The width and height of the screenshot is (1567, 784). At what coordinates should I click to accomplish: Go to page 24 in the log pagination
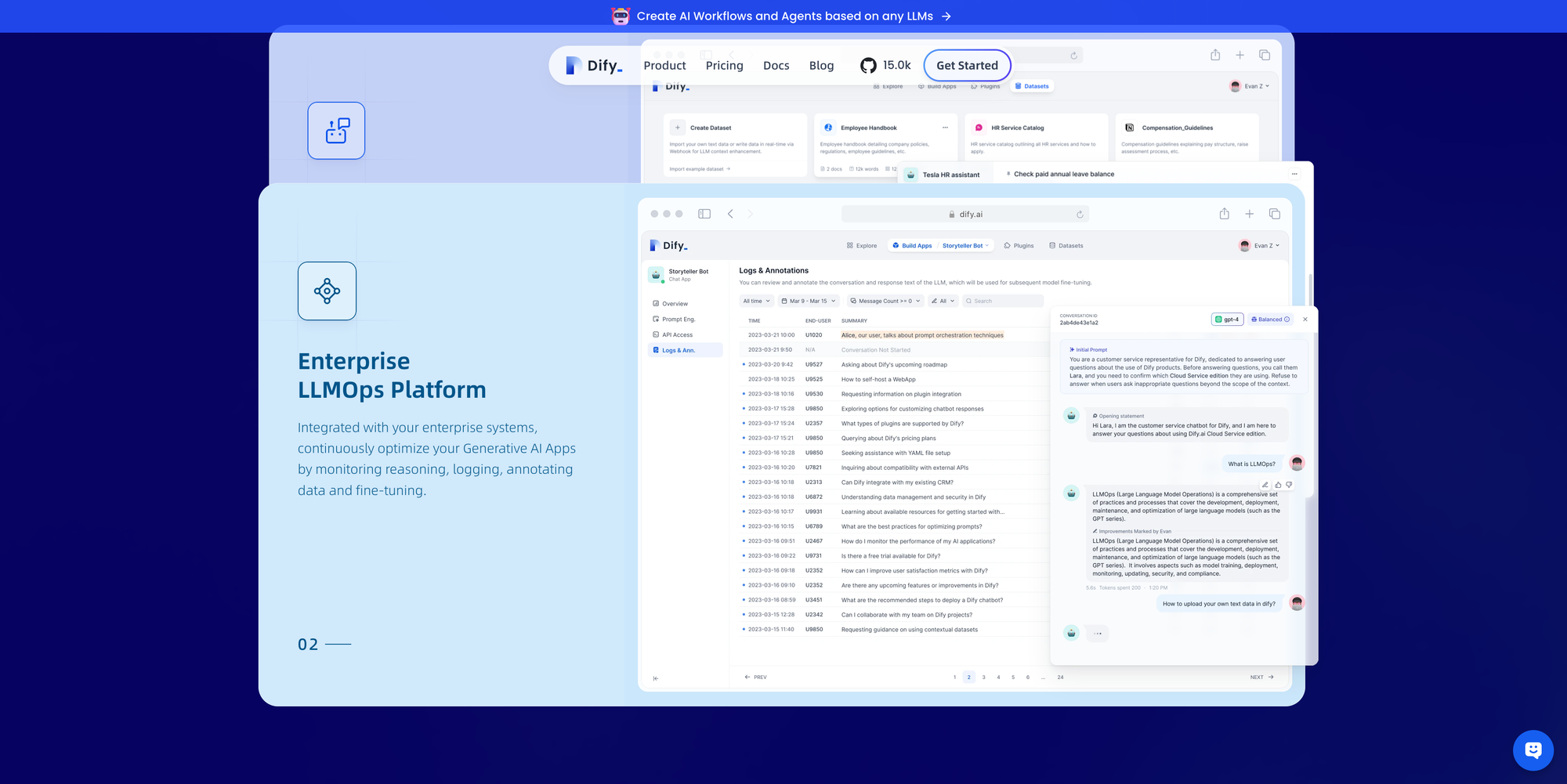tap(1060, 677)
